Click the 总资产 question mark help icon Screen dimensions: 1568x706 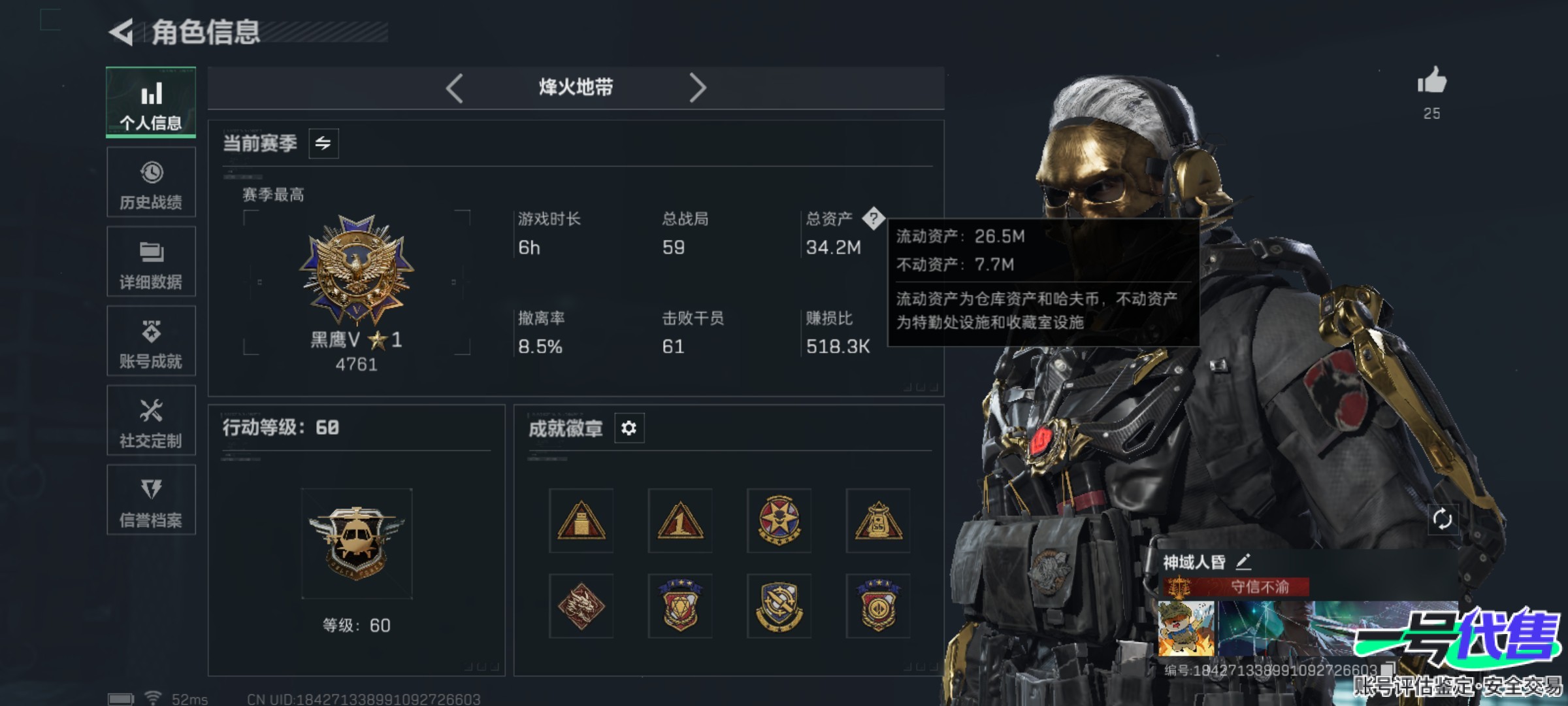click(874, 218)
